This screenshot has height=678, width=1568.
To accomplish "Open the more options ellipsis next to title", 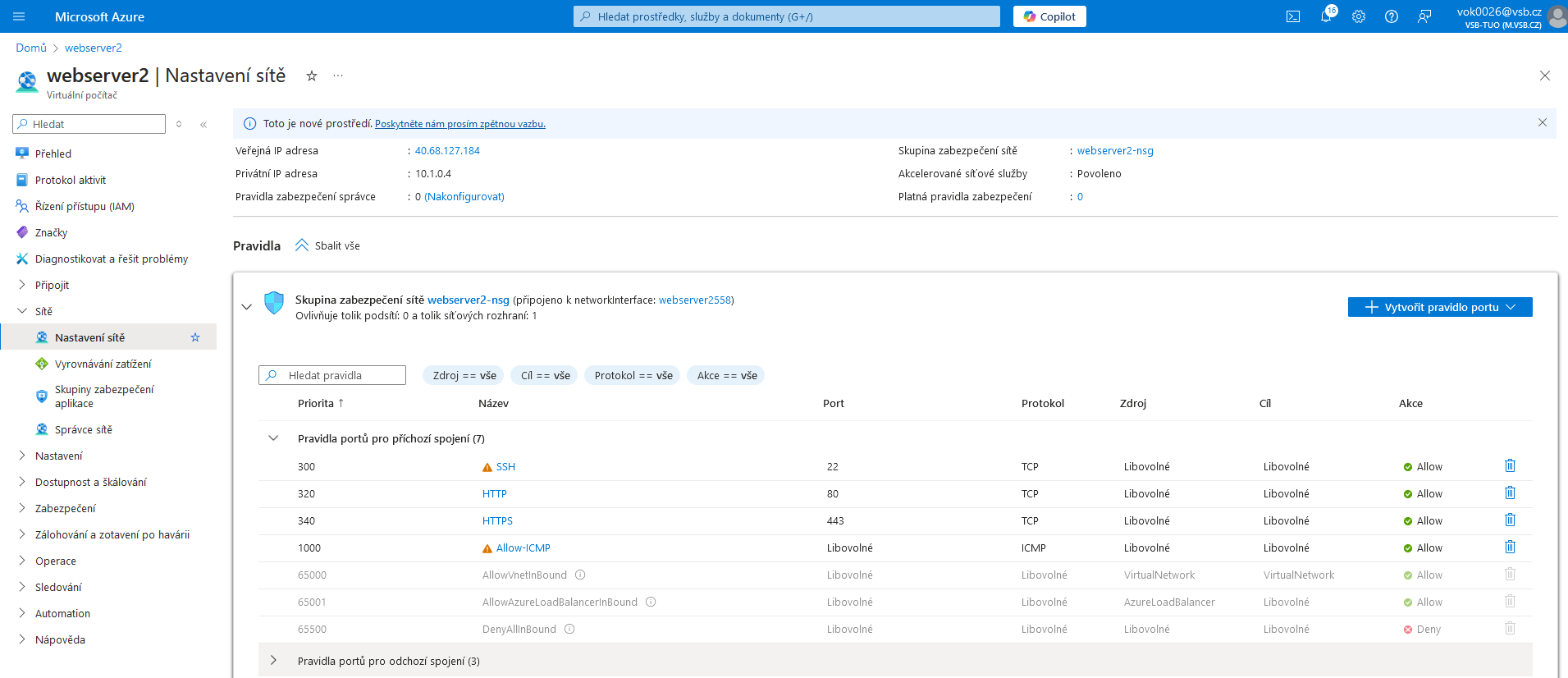I will (338, 76).
